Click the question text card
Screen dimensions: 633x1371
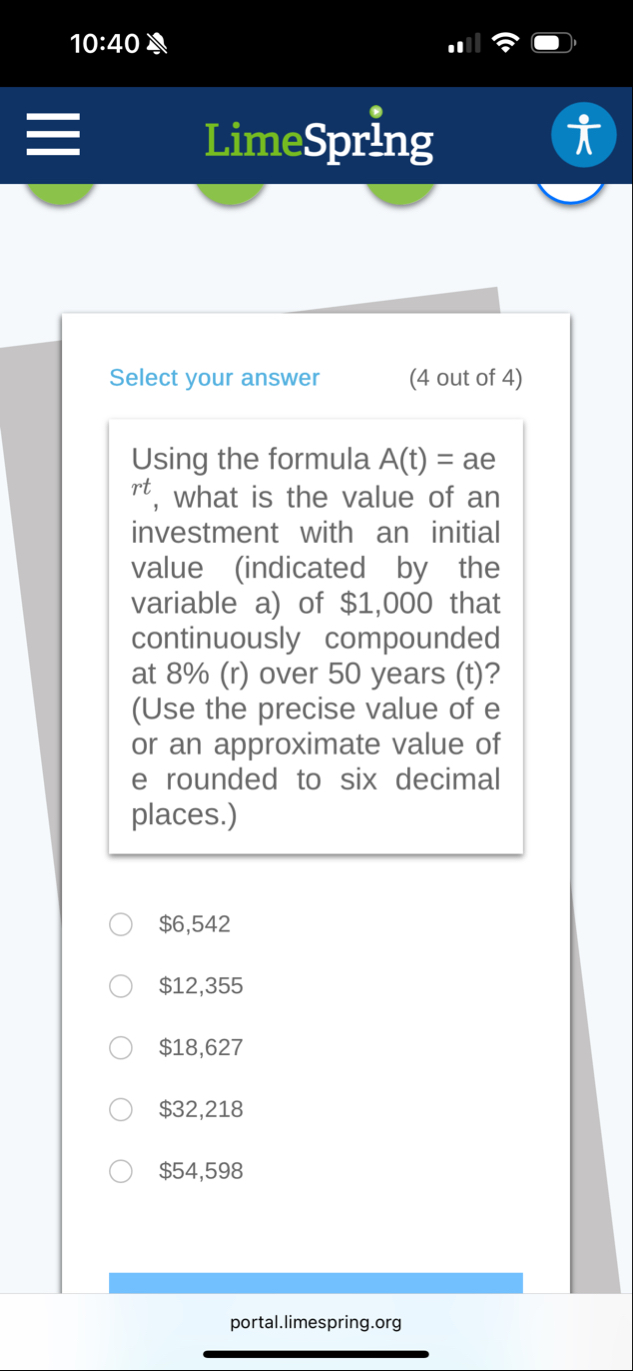[x=316, y=635]
